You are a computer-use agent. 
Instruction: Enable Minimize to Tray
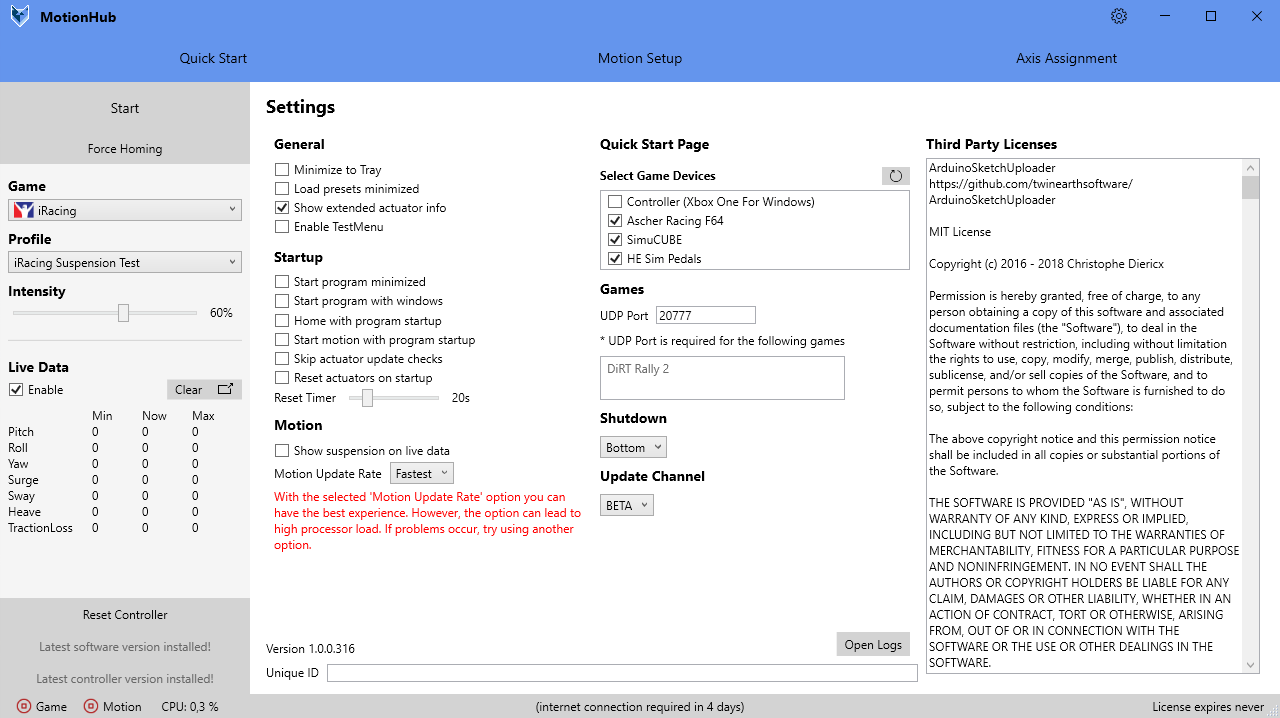point(282,170)
